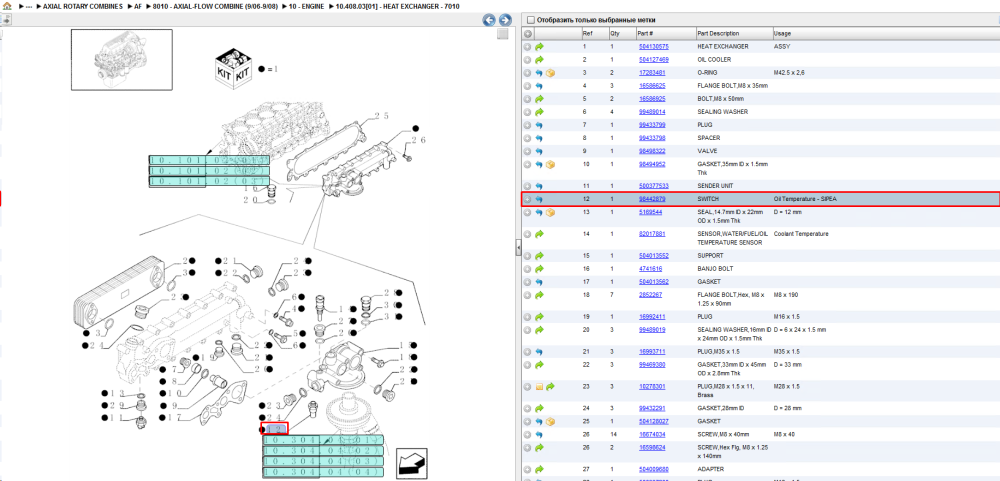Image resolution: width=1000 pixels, height=481 pixels.
Task: Open part number 82017881 link
Action: point(651,234)
